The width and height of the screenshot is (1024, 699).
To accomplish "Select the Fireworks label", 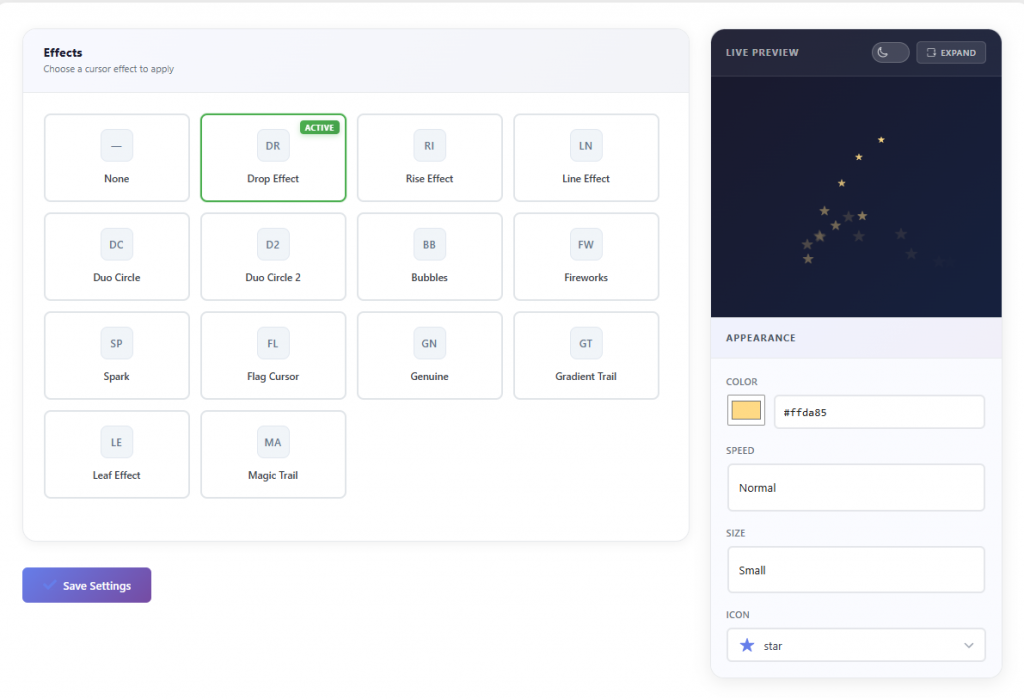I will 586,277.
